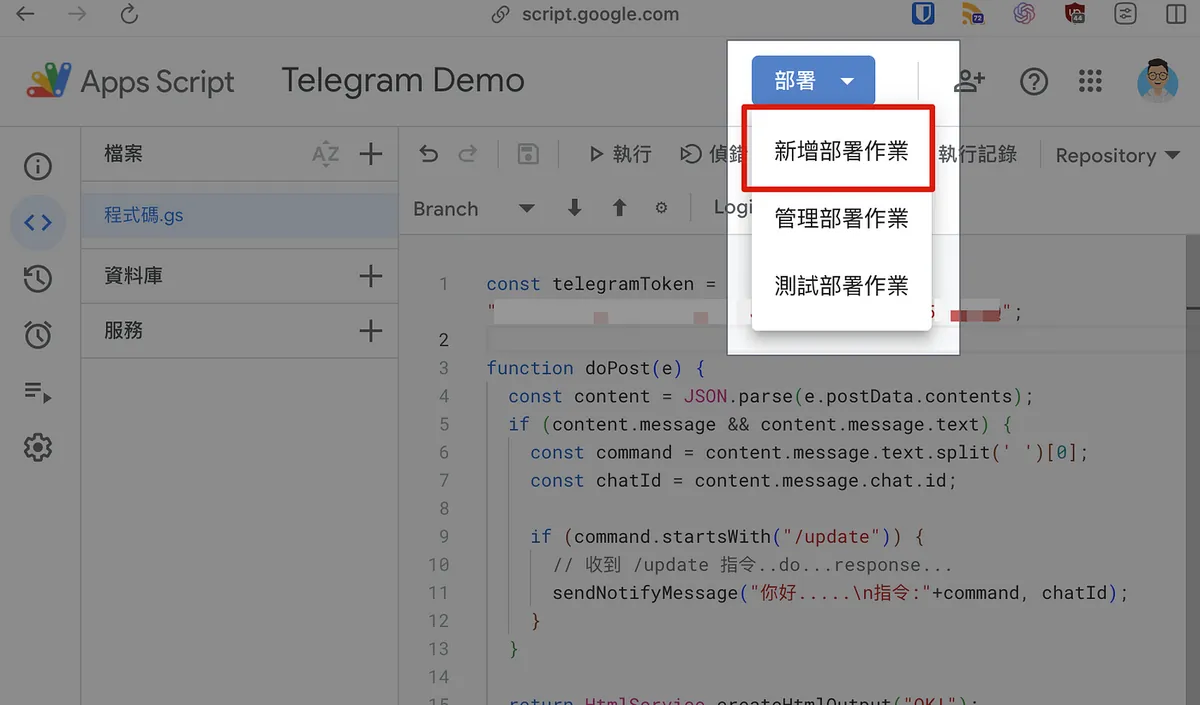Open the Executions list icon in sidebar
This screenshot has height=705, width=1200.
pyautogui.click(x=38, y=391)
